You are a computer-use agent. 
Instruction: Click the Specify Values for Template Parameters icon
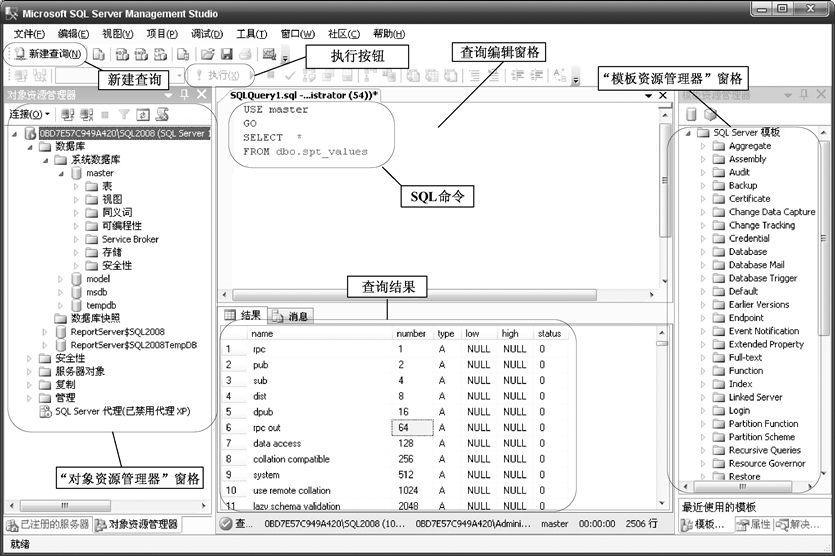click(x=559, y=76)
